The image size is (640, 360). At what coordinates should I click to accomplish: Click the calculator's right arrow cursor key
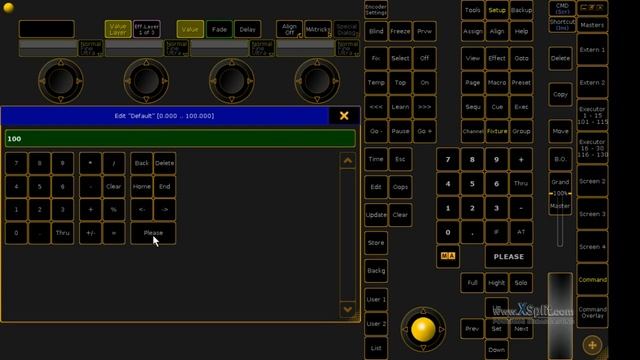click(164, 209)
